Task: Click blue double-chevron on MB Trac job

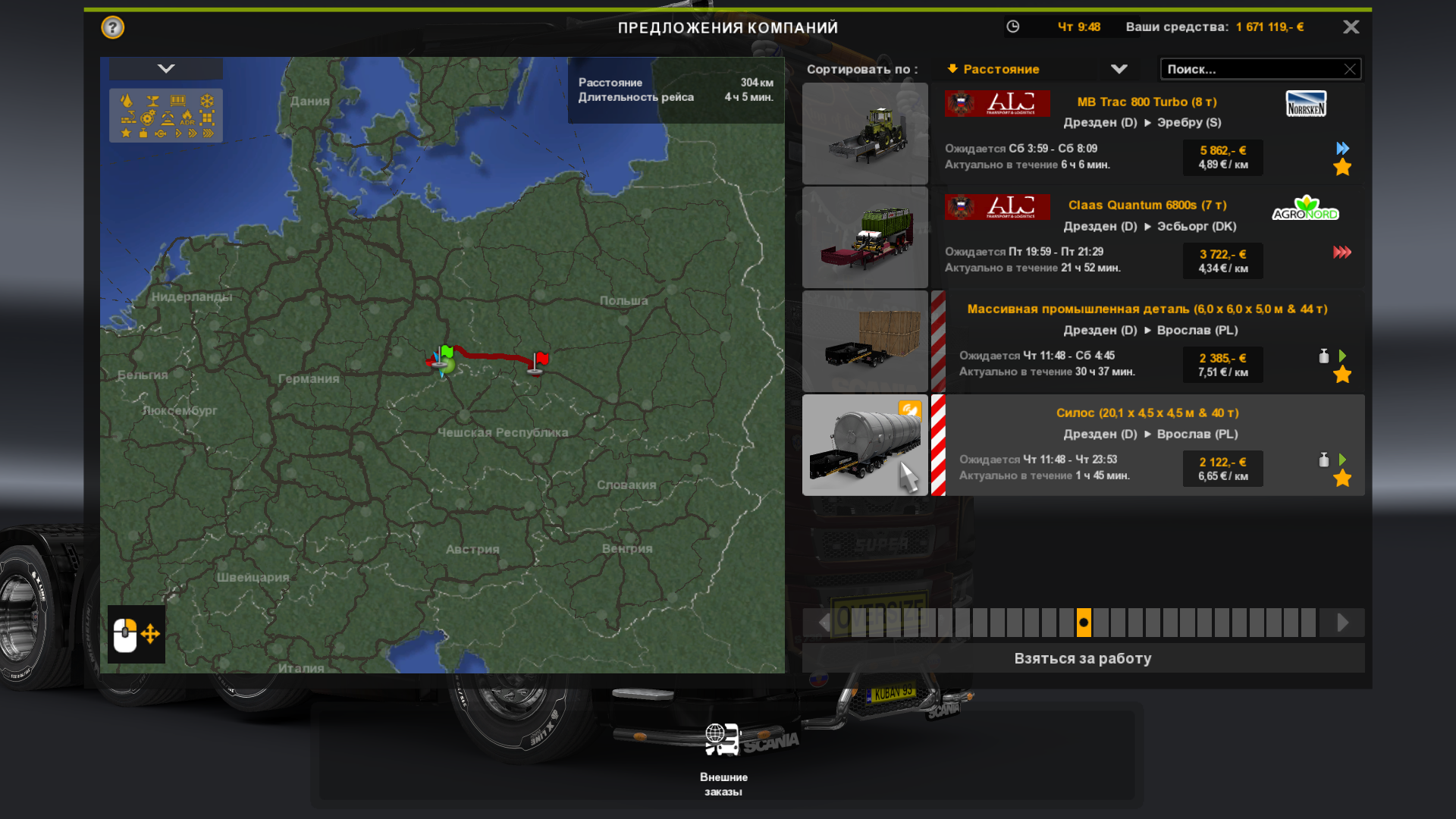Action: tap(1342, 148)
